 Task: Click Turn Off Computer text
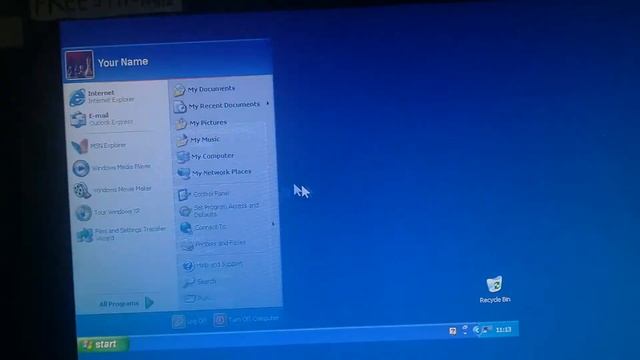pyautogui.click(x=253, y=318)
